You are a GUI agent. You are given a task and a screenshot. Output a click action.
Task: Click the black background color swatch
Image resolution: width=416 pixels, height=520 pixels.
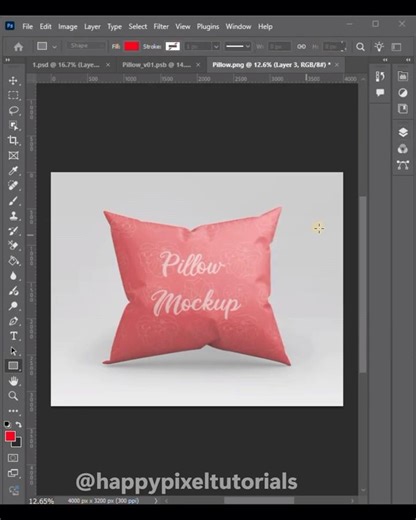18,444
